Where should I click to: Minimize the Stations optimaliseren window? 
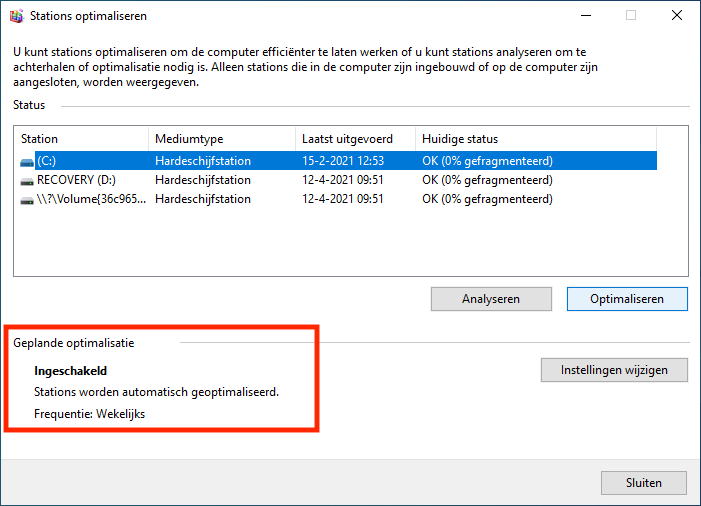click(x=585, y=16)
